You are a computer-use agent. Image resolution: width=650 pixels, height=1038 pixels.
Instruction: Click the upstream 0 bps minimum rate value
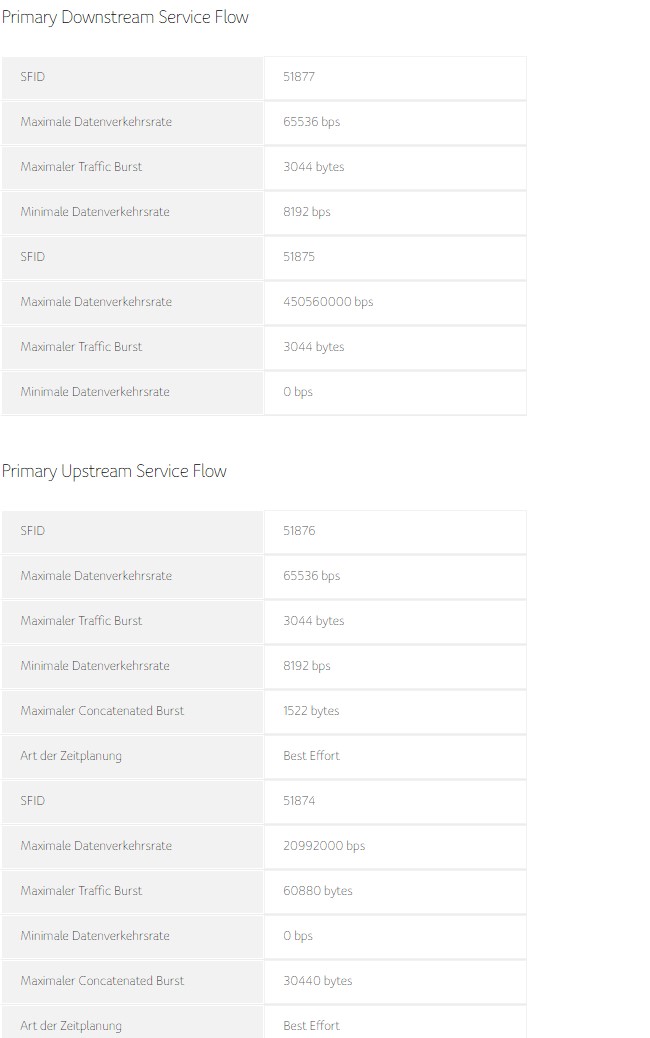[x=298, y=936]
